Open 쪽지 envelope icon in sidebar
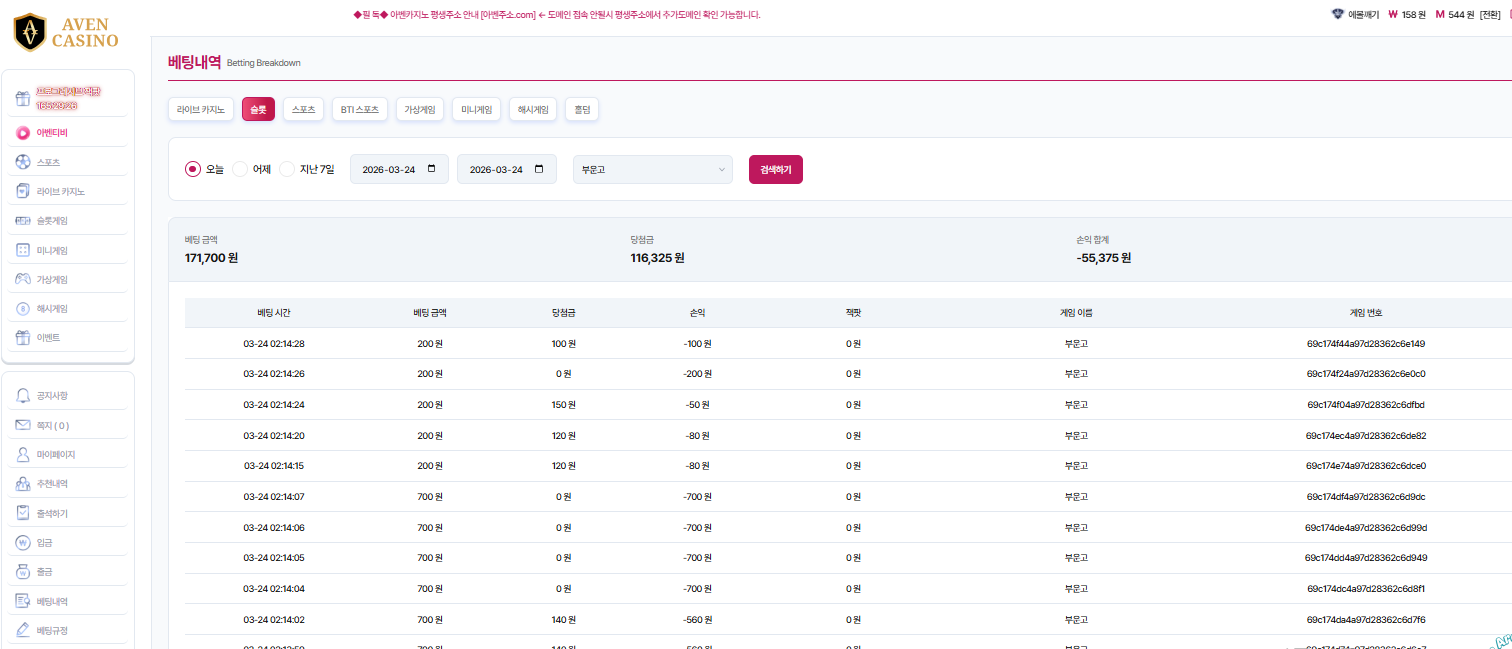 click(x=23, y=425)
